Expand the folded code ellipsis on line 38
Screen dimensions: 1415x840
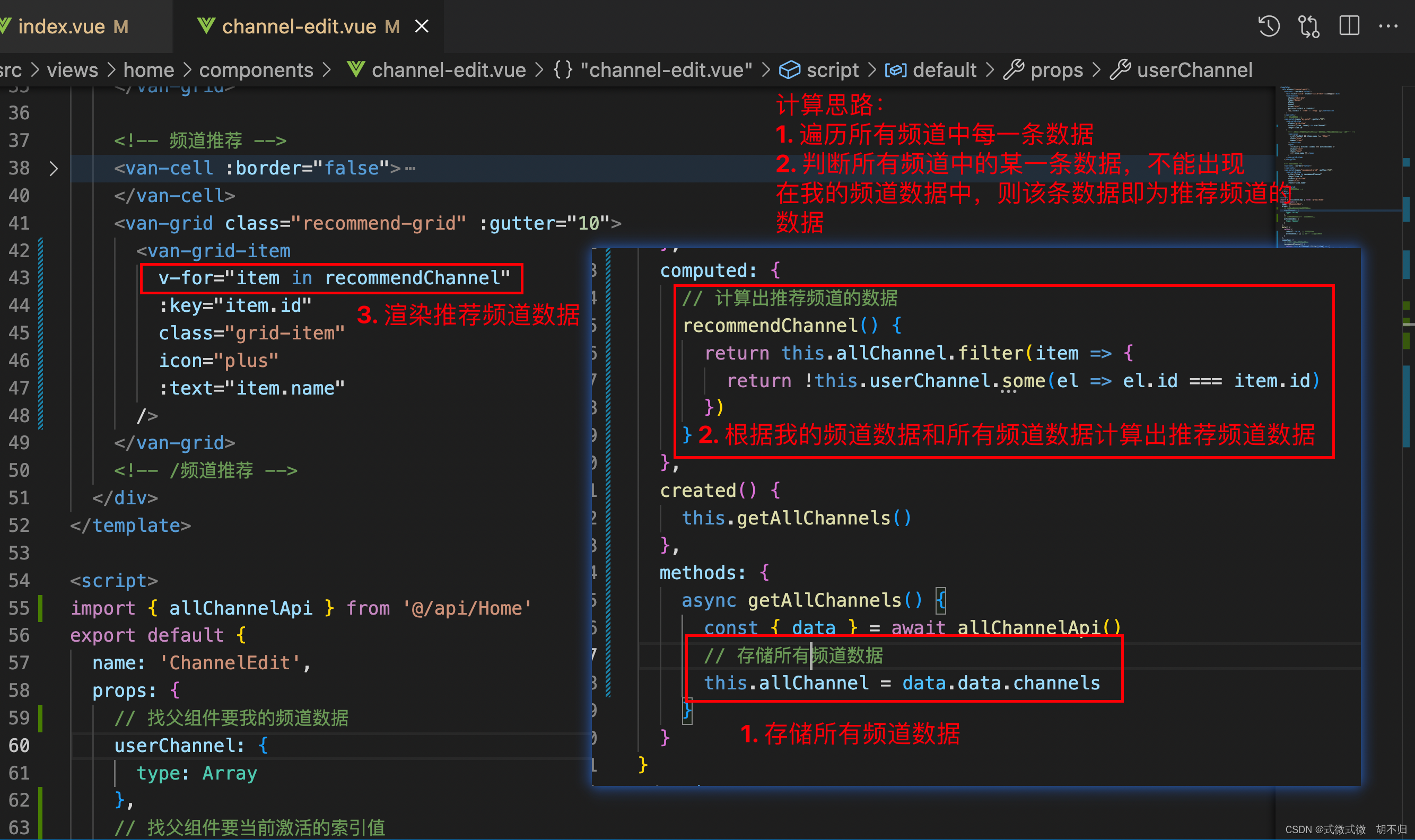[410, 169]
